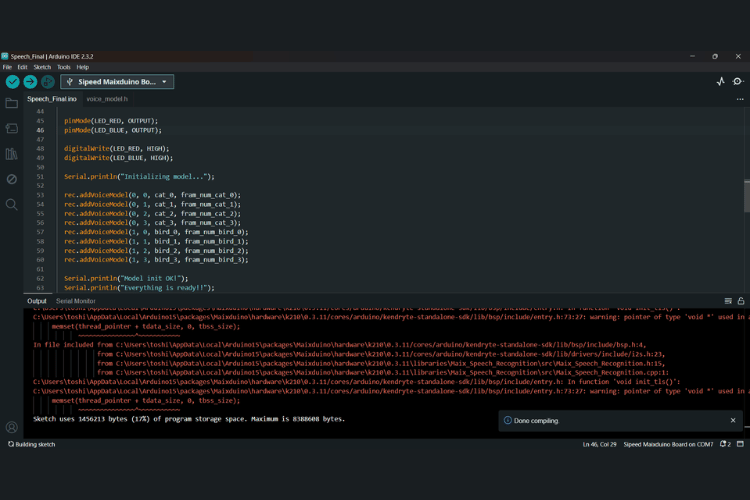Open the Debug sidebar icon
The width and height of the screenshot is (750, 500).
click(11, 179)
